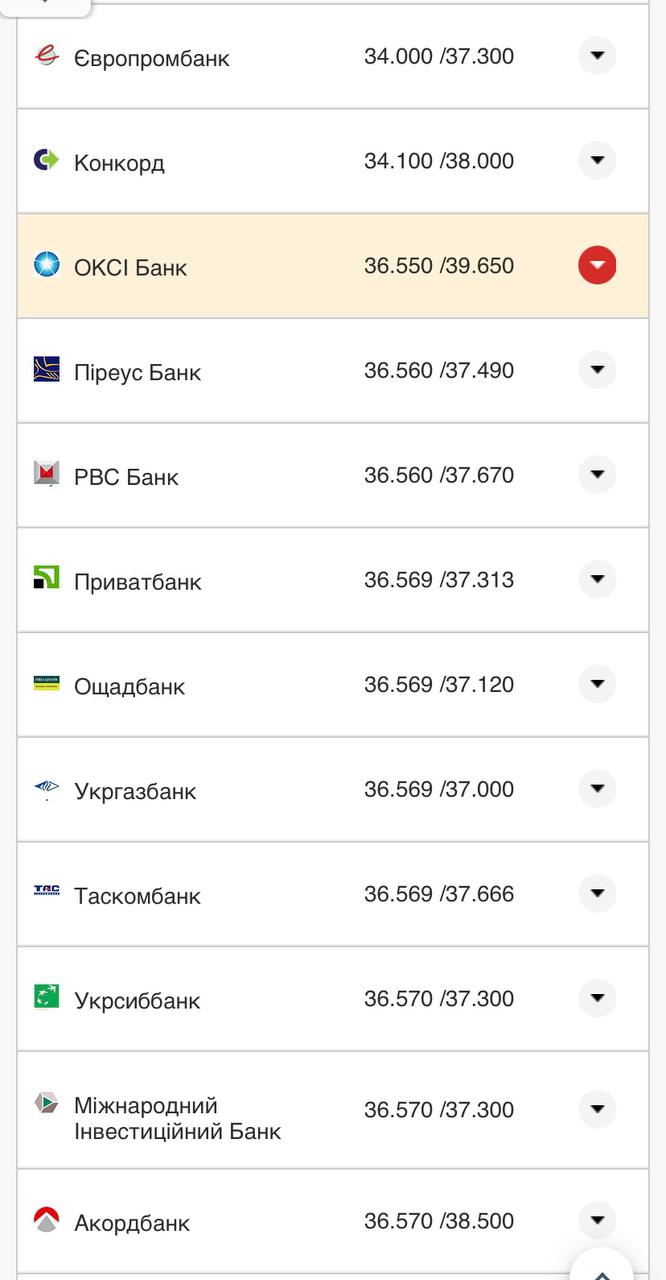The width and height of the screenshot is (666, 1280).
Task: Click the Укргазбанк logo icon
Action: pos(47,789)
